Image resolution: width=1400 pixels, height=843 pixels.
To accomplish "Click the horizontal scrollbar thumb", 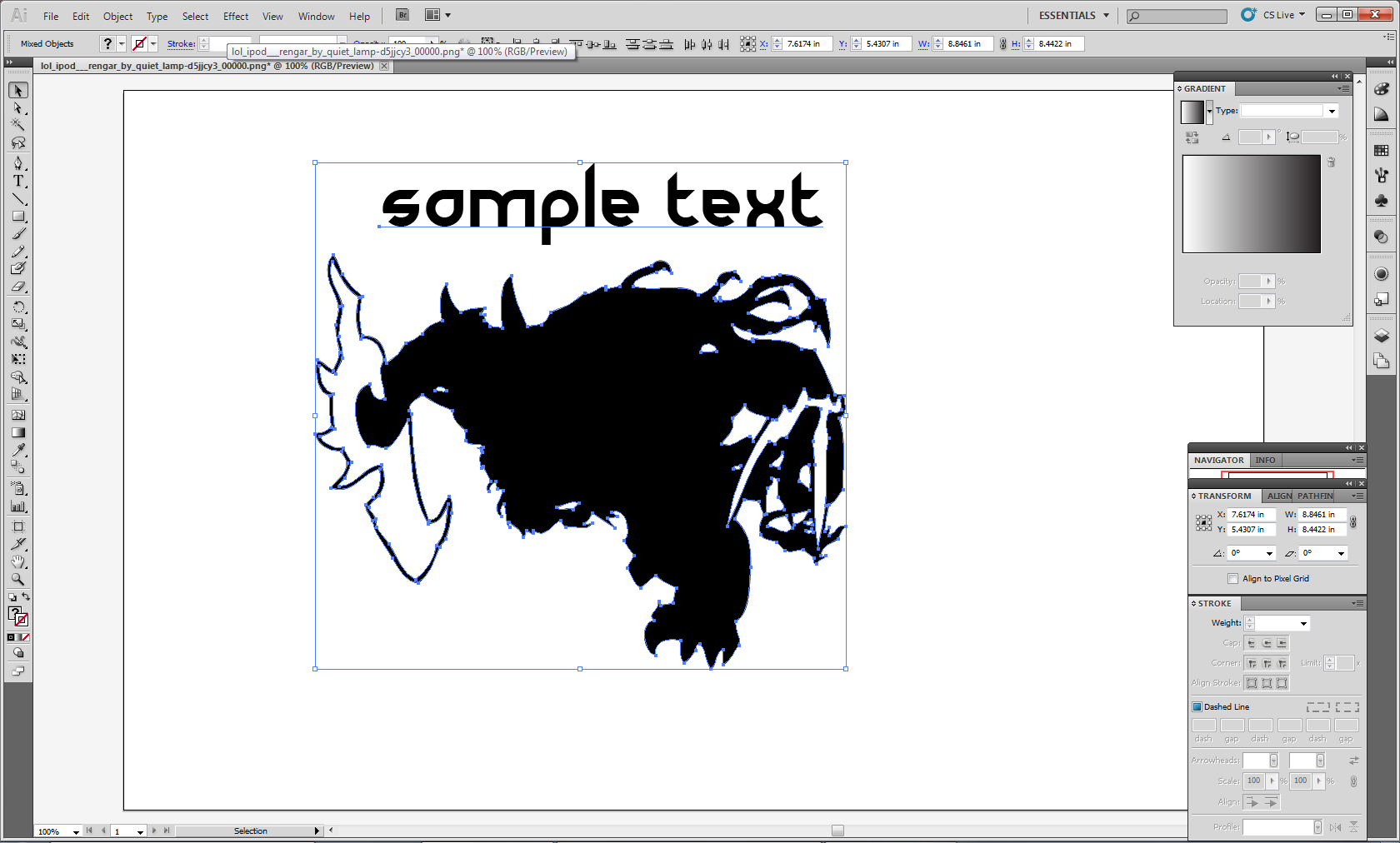I will (x=837, y=831).
